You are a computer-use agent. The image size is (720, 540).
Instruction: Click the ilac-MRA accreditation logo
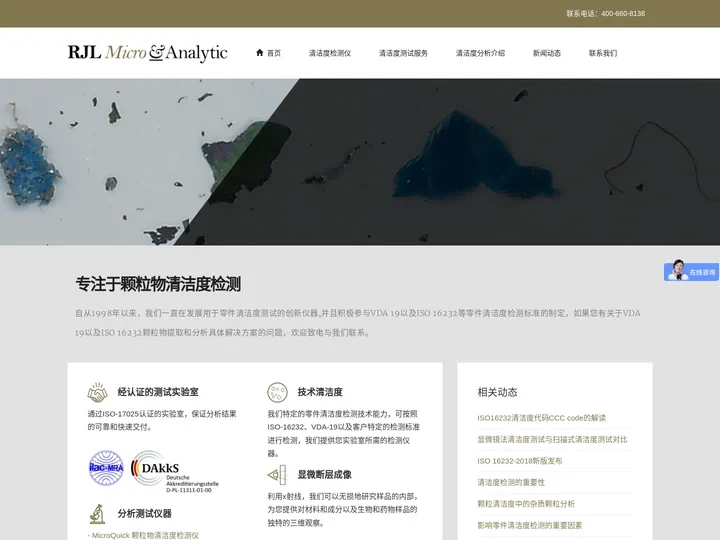click(106, 468)
